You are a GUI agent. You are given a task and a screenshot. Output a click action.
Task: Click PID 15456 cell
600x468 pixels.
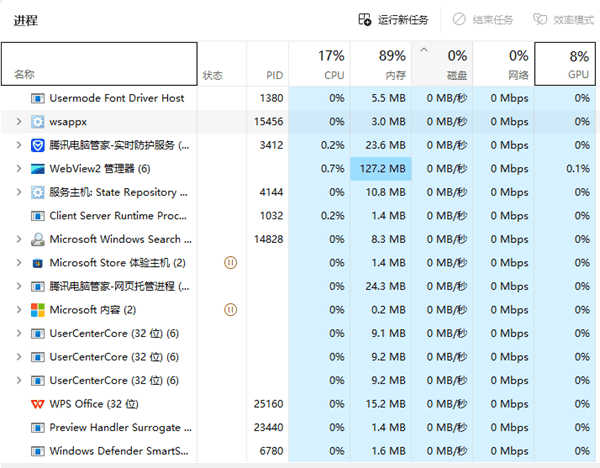click(269, 122)
